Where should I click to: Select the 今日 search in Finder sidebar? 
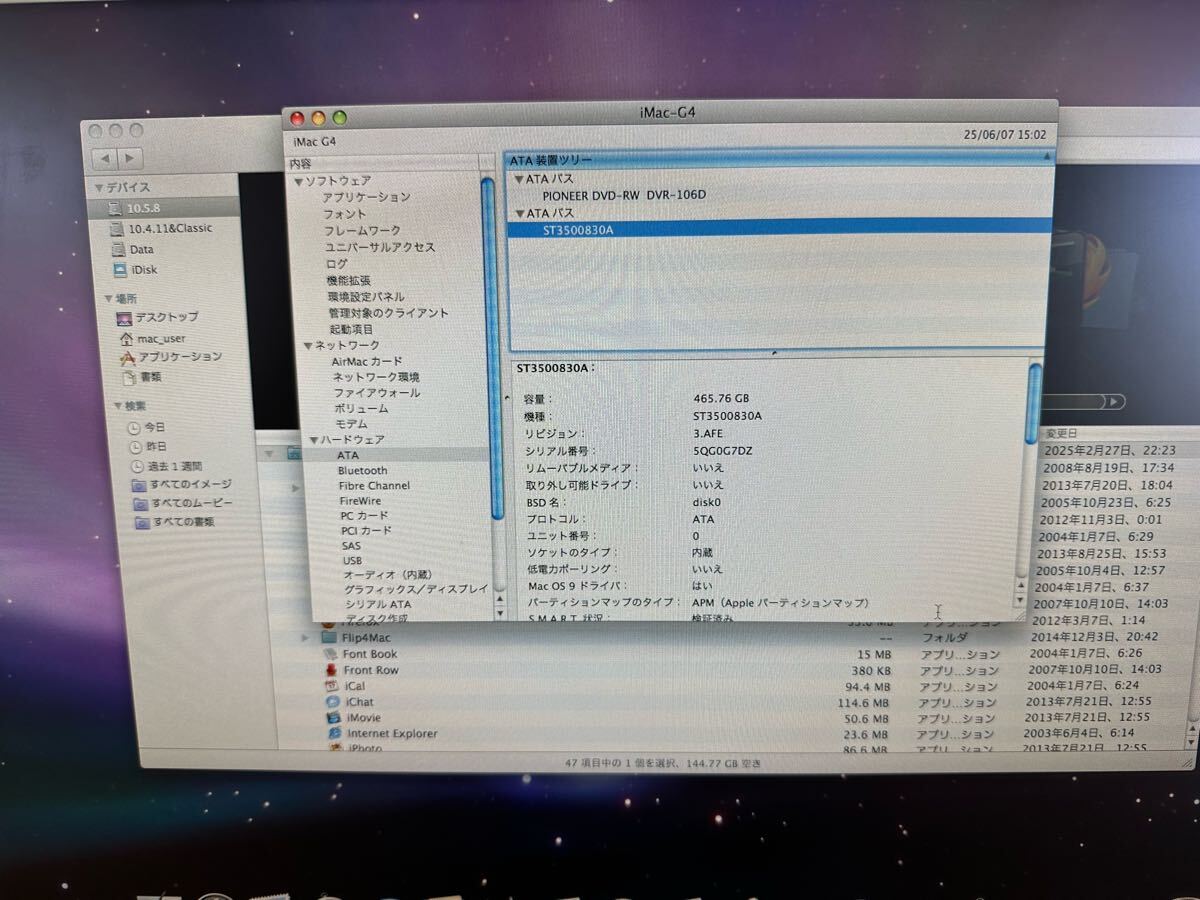point(155,427)
